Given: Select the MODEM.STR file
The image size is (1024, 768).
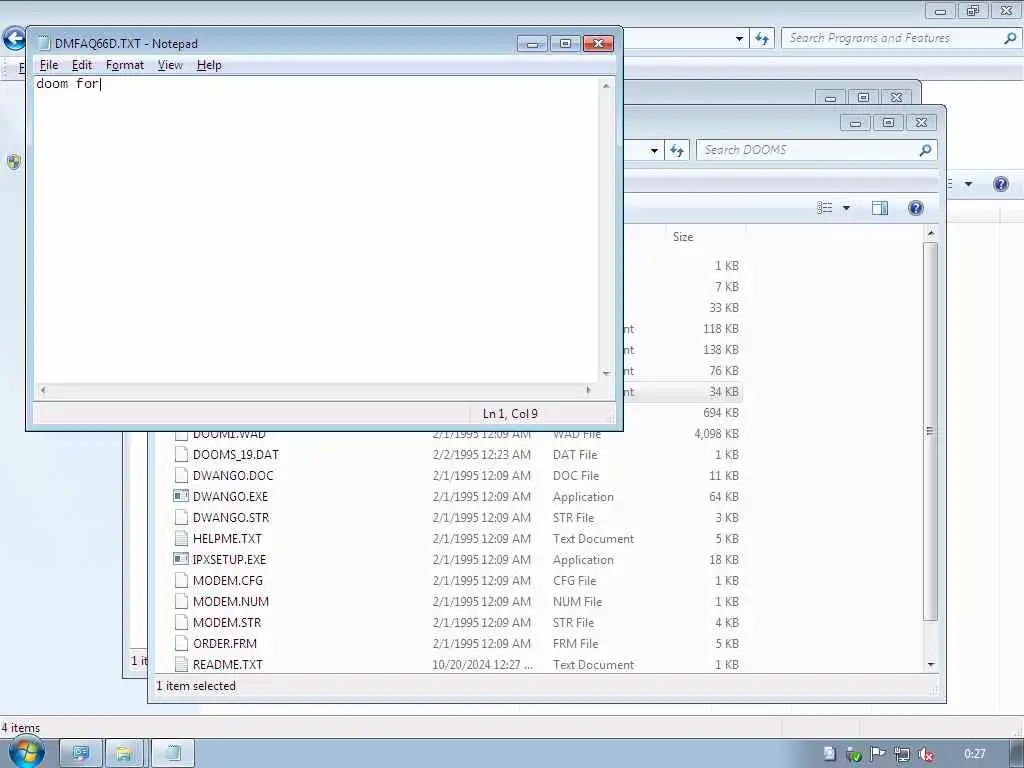Looking at the screenshot, I should tap(227, 622).
